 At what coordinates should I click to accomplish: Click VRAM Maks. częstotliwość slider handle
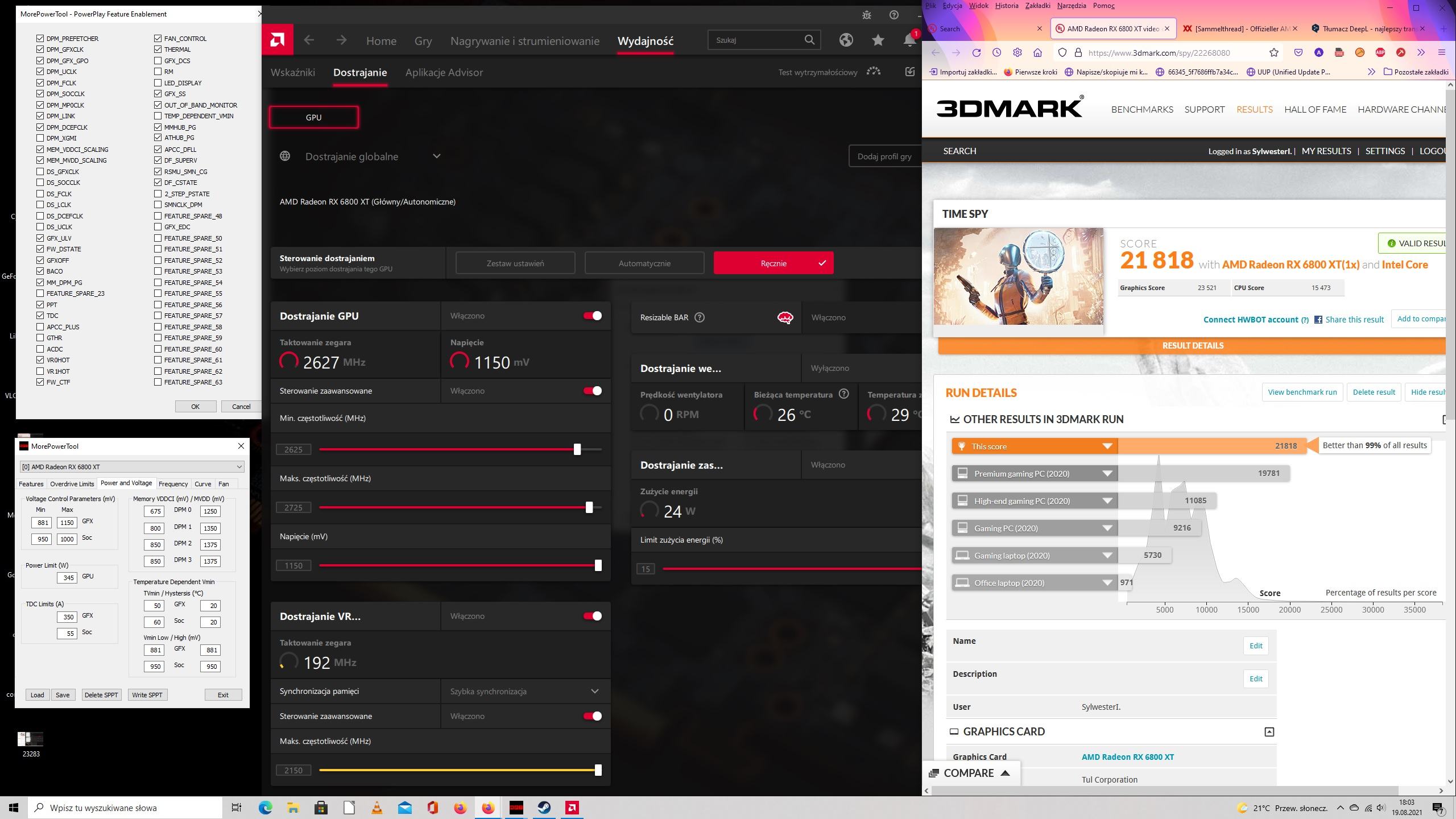[x=598, y=770]
